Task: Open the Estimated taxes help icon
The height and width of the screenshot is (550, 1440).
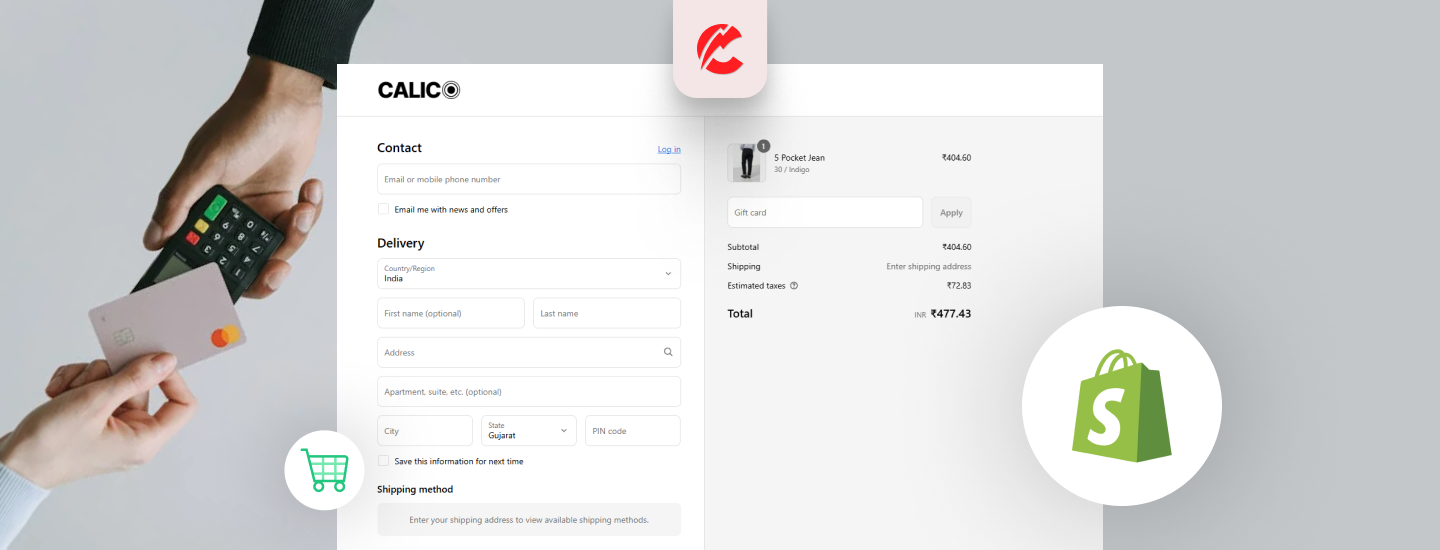Action: 794,286
